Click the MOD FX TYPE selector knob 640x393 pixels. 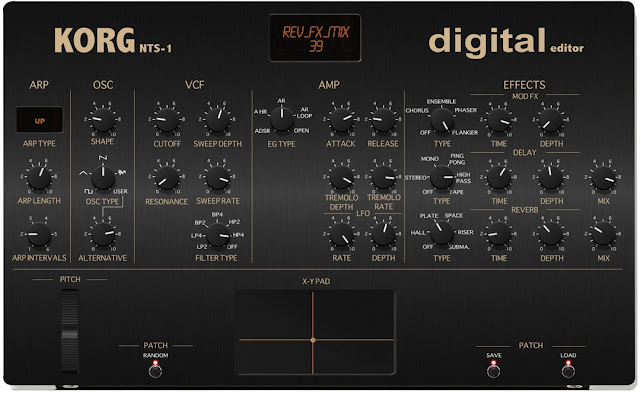[442, 120]
